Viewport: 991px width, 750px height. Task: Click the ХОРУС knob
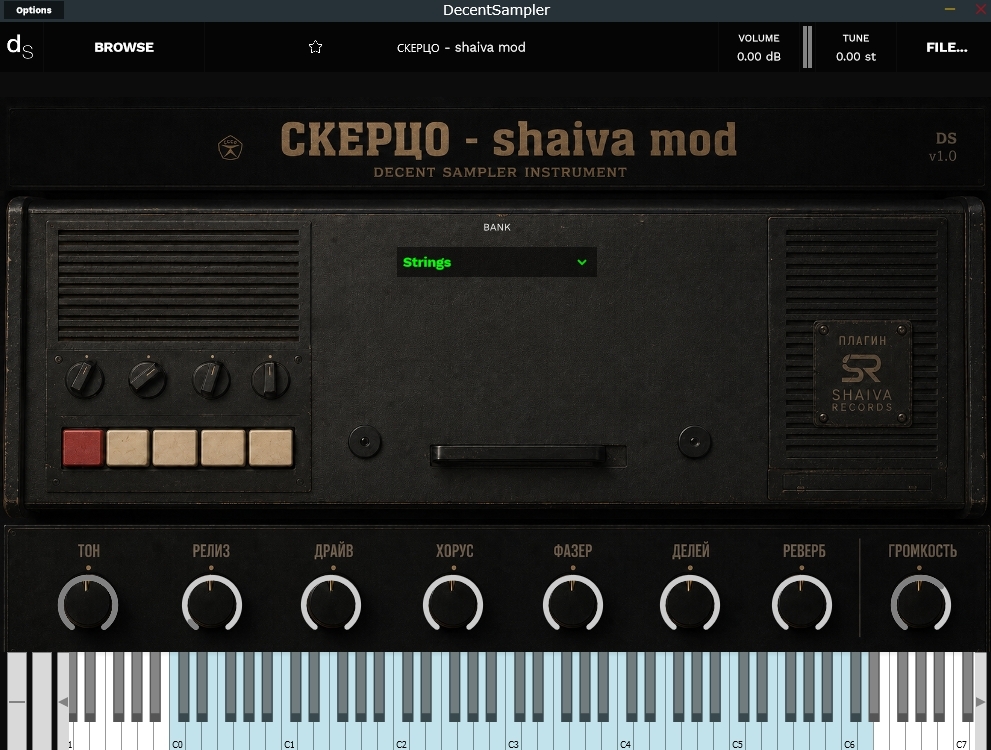[x=453, y=604]
